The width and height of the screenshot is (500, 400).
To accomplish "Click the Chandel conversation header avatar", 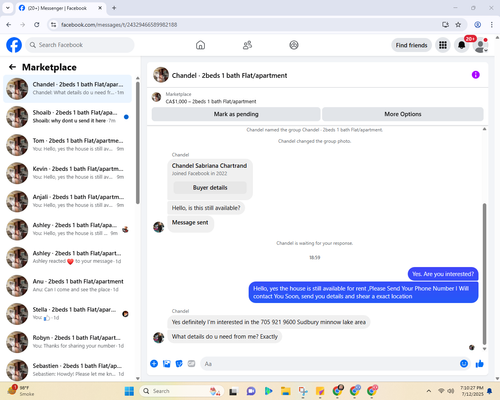I will [x=161, y=75].
